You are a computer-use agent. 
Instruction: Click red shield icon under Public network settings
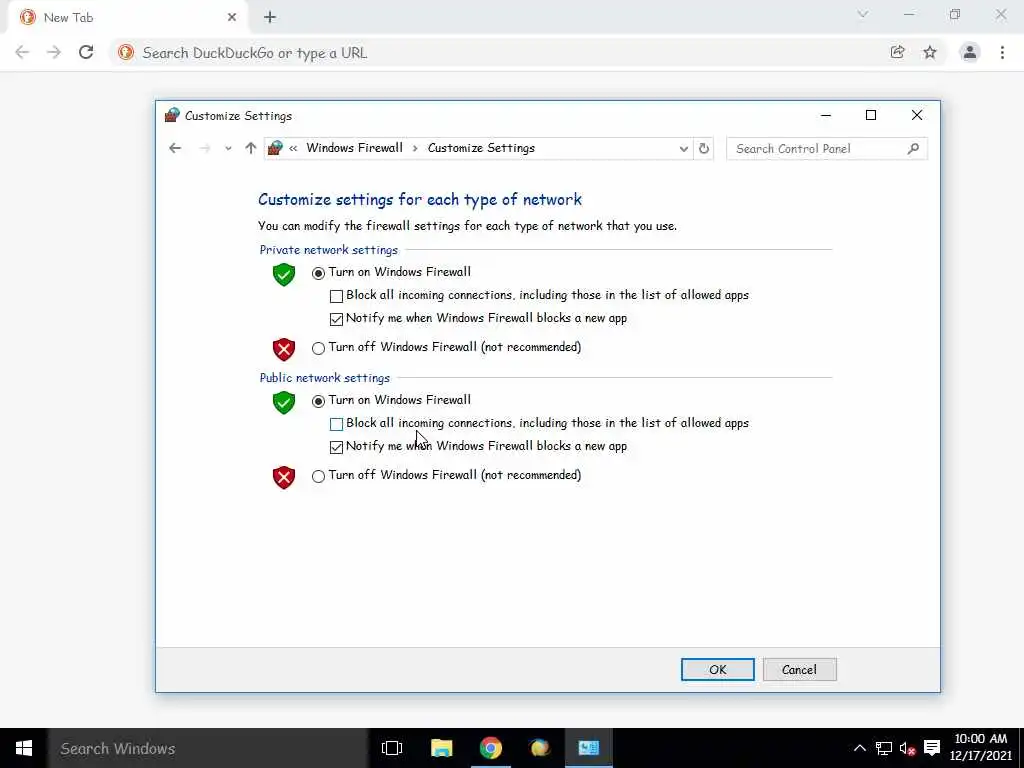[284, 477]
